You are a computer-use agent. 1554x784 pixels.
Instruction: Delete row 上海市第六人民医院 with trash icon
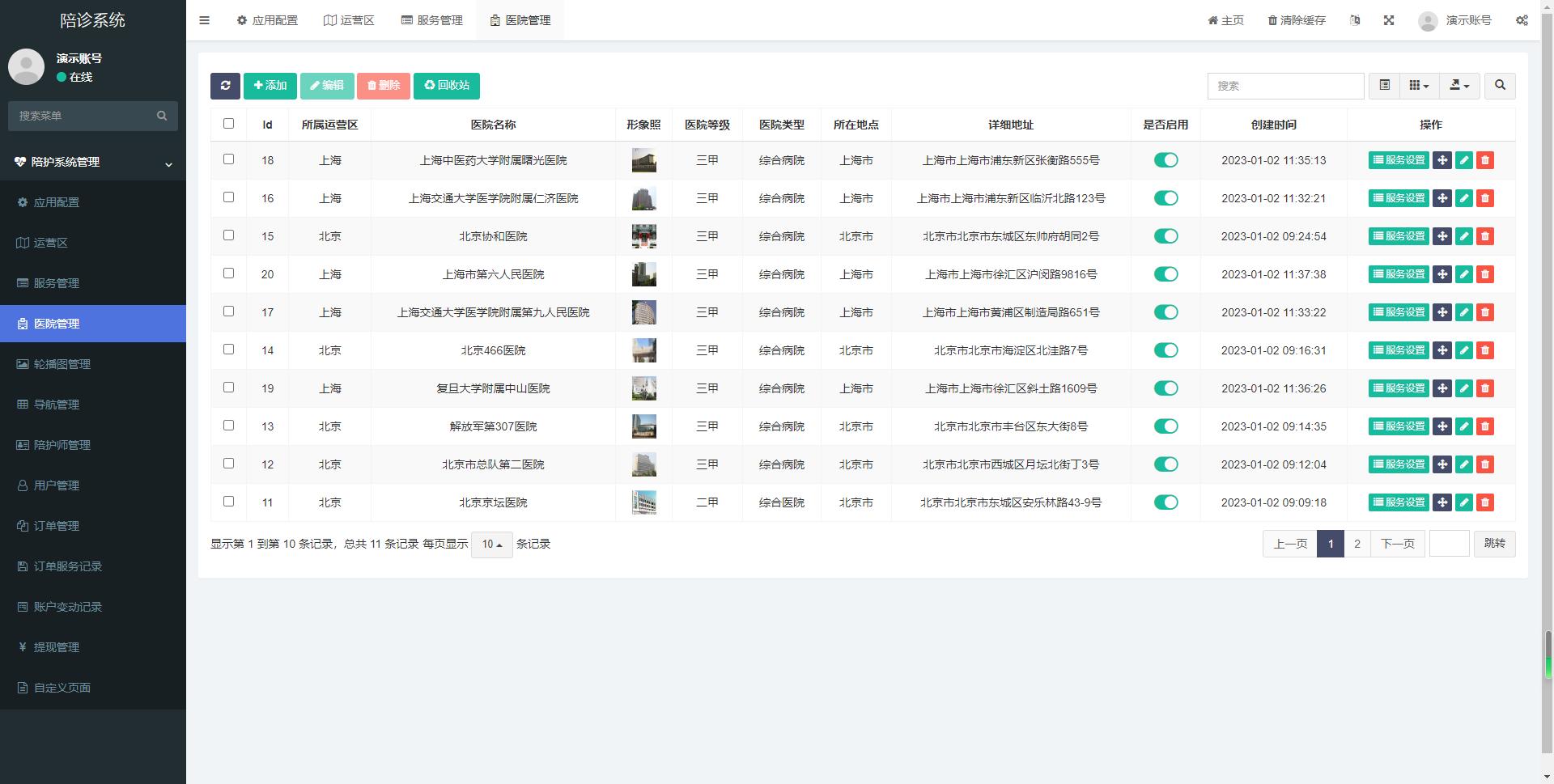[1485, 274]
